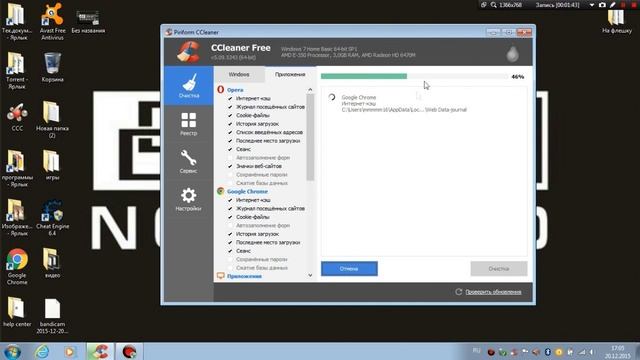The height and width of the screenshot is (360, 640).
Task: Switch to the Приложения tab
Action: click(290, 74)
